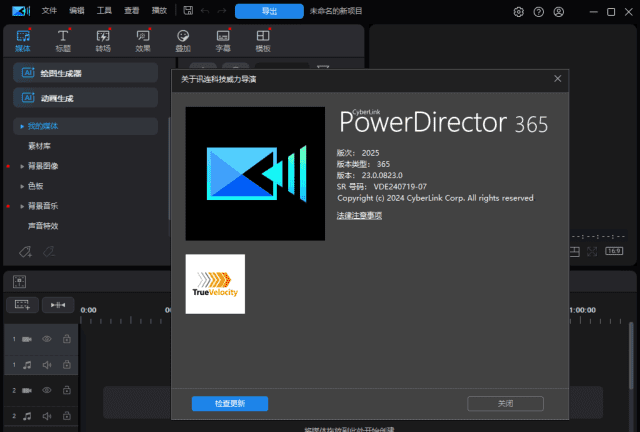Select the audio track 2 music icon
The width and height of the screenshot is (640, 432).
27,416
